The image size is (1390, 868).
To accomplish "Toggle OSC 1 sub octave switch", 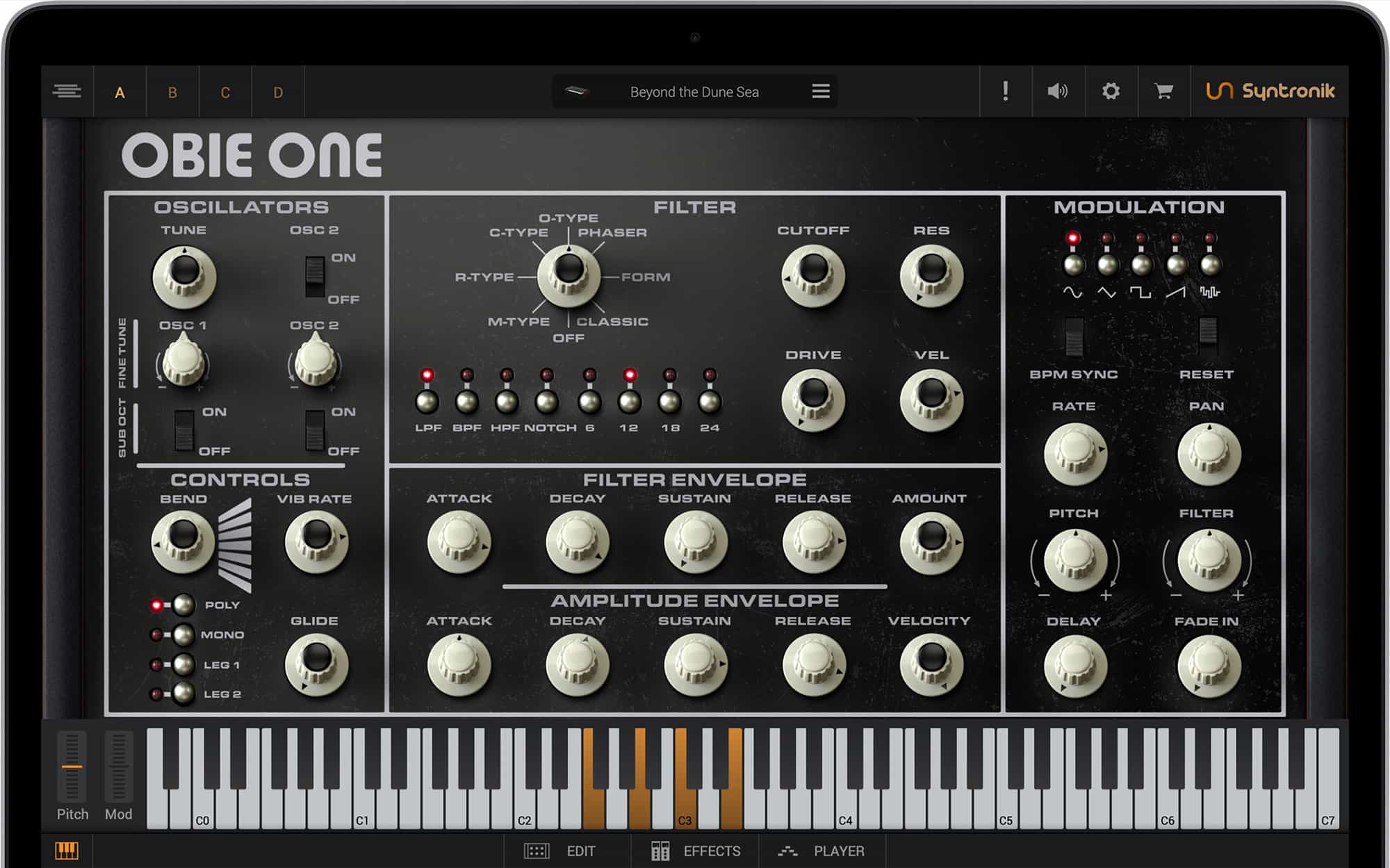I will click(184, 429).
